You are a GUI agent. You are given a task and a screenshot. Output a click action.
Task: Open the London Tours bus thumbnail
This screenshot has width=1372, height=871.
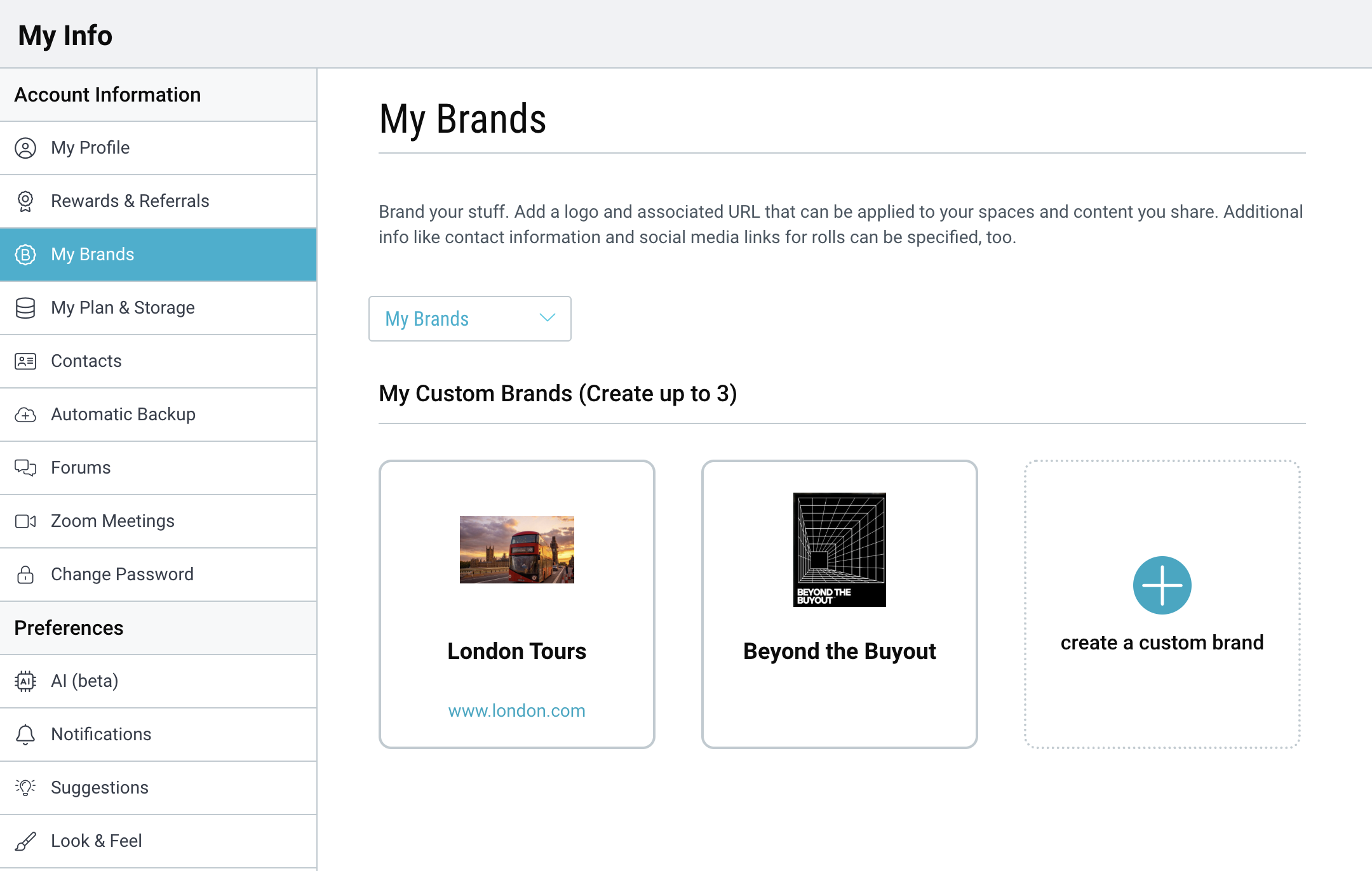516,550
